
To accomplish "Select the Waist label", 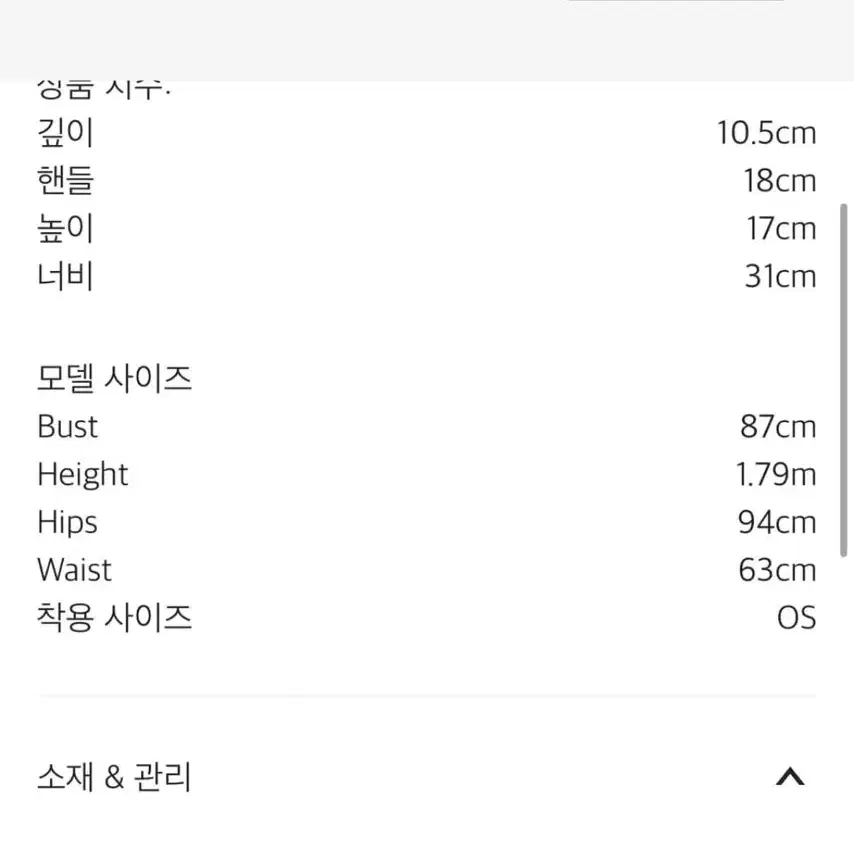I will pos(75,570).
